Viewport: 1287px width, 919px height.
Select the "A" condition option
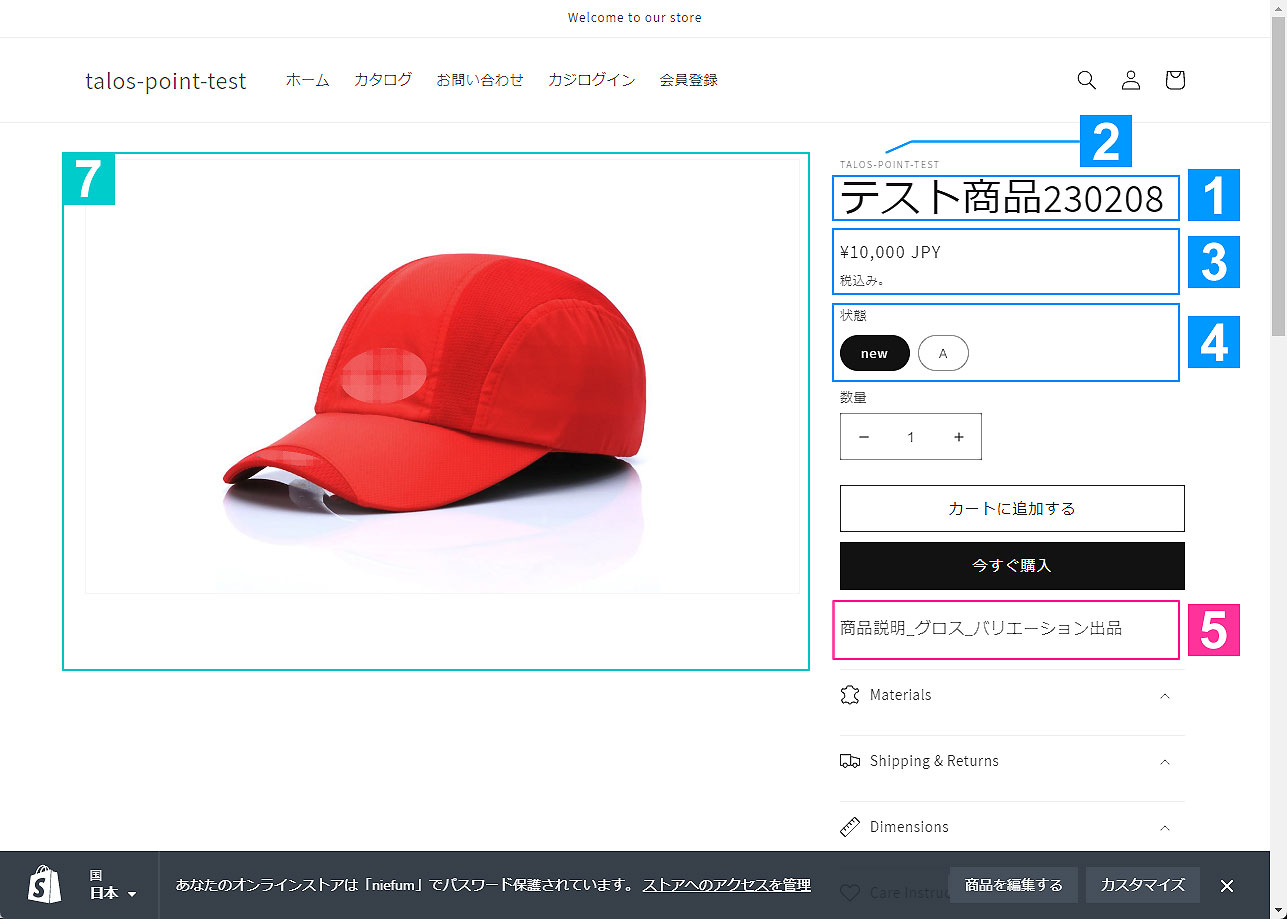pyautogui.click(x=943, y=353)
